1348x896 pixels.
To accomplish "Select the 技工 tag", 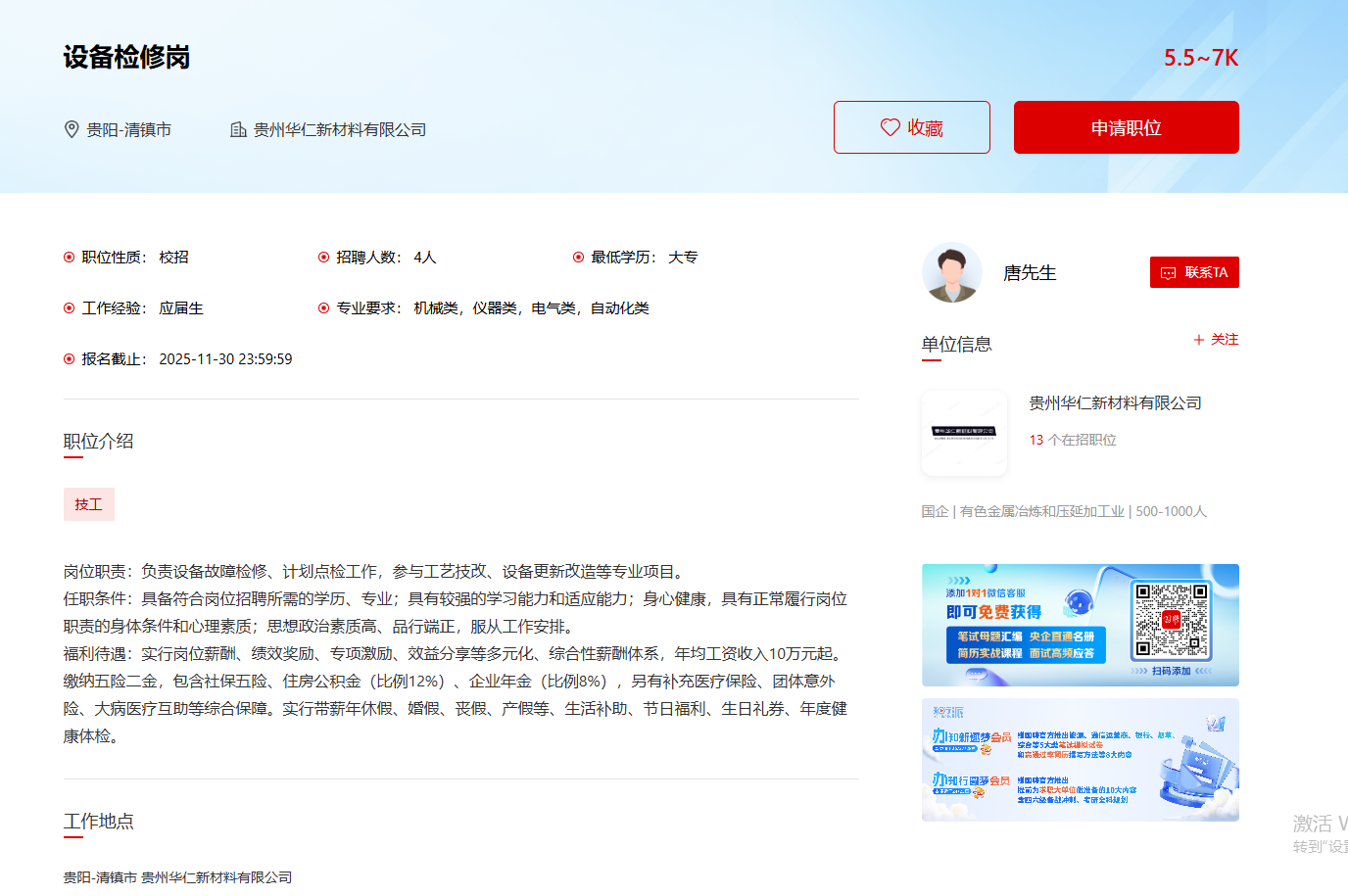I will pyautogui.click(x=89, y=504).
